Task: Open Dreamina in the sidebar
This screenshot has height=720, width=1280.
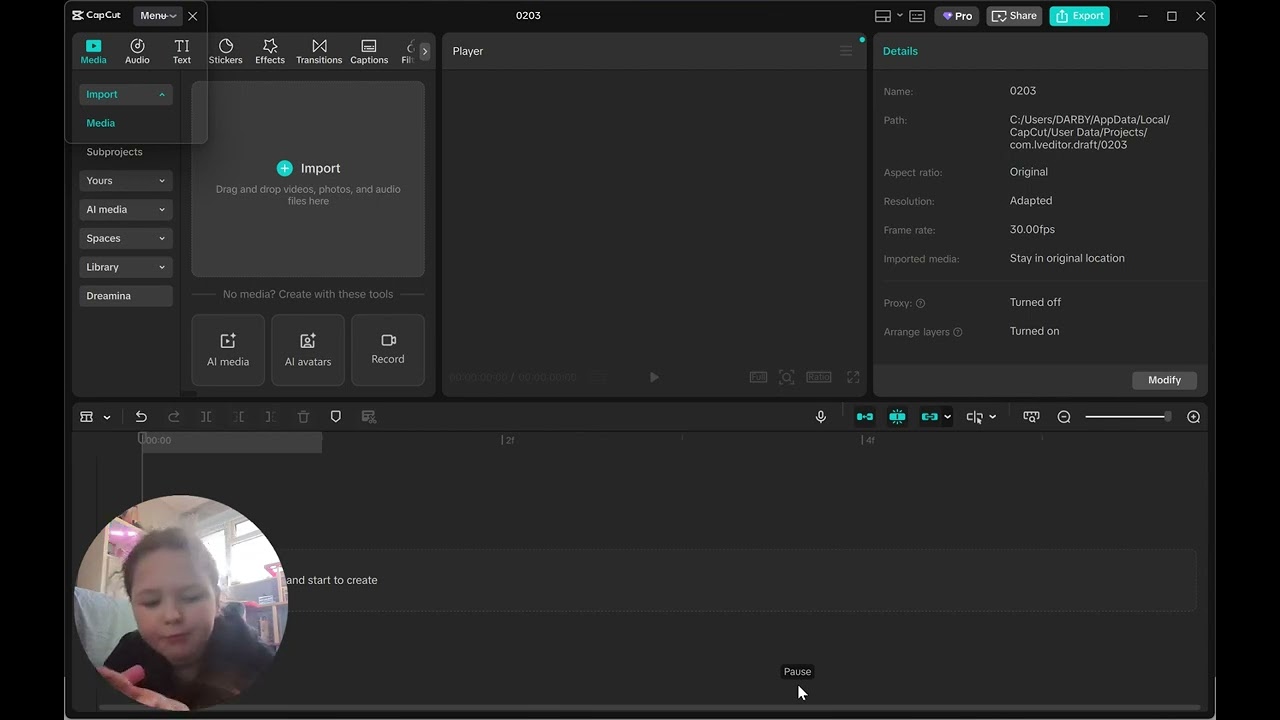Action: tap(126, 296)
